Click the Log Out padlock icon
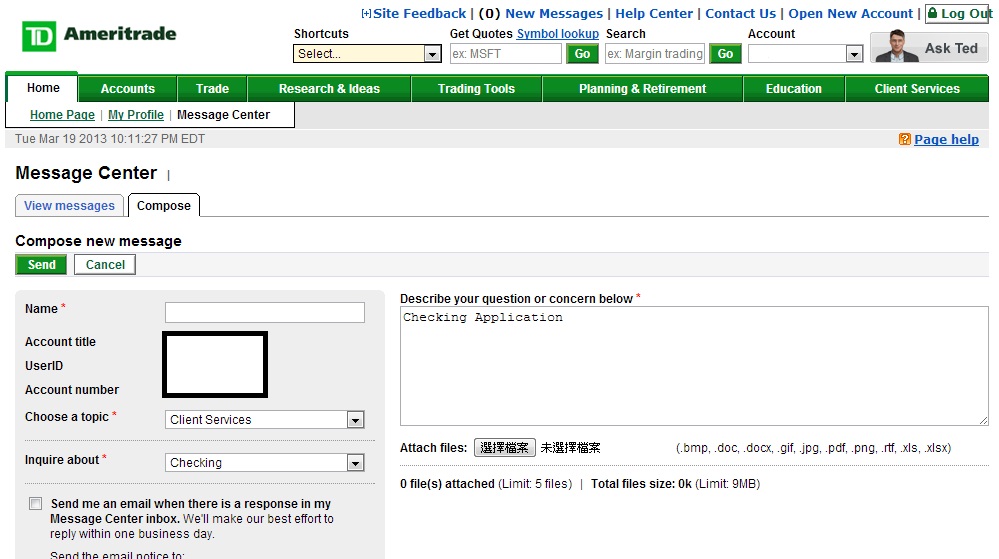 point(933,13)
